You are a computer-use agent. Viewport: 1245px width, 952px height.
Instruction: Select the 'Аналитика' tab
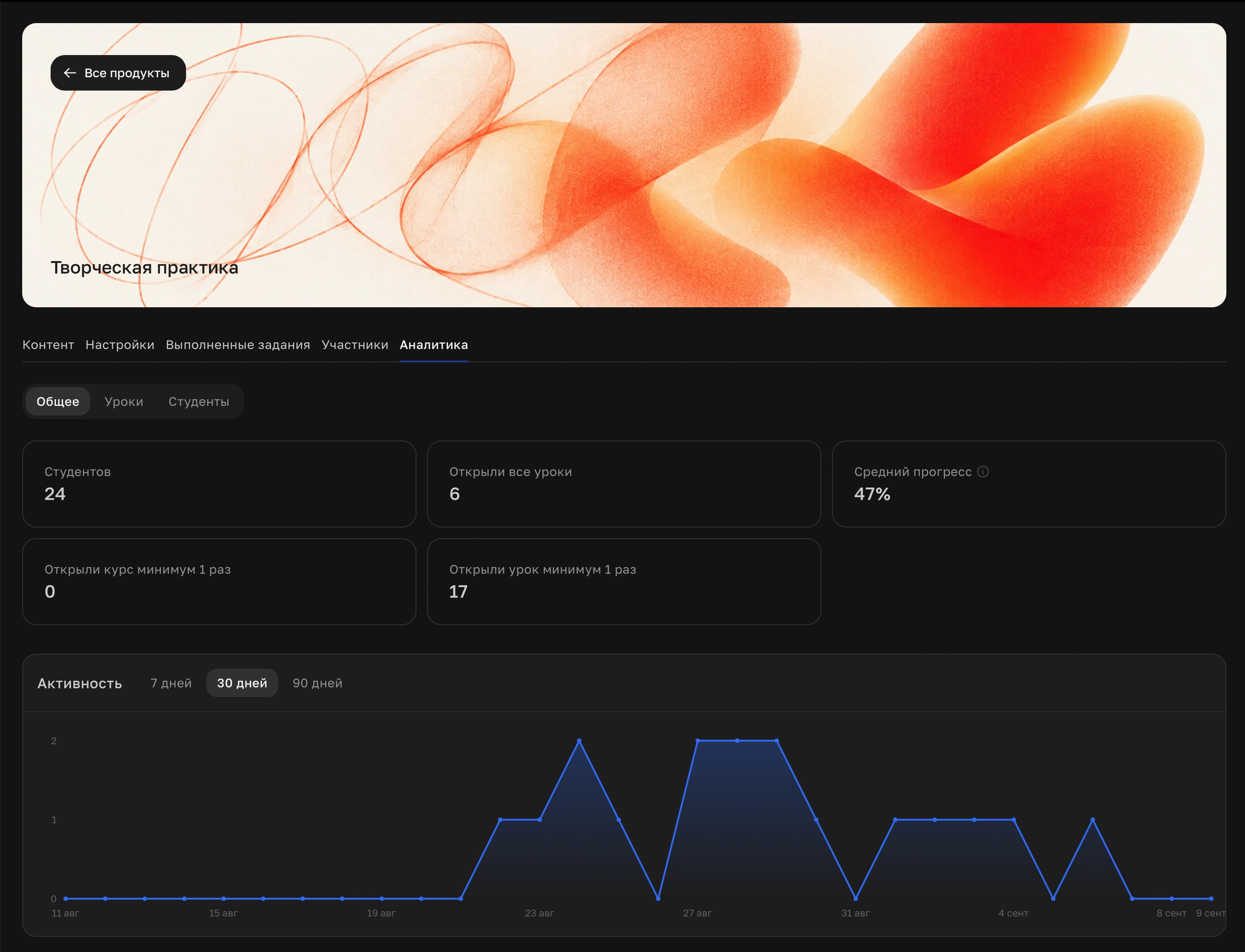pos(433,345)
